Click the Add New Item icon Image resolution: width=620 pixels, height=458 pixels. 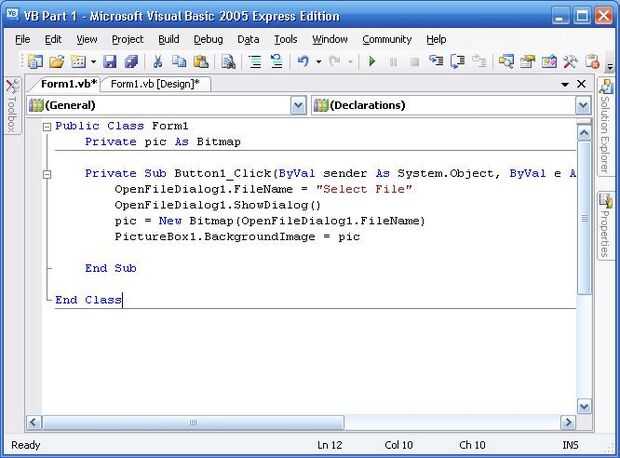click(x=78, y=62)
